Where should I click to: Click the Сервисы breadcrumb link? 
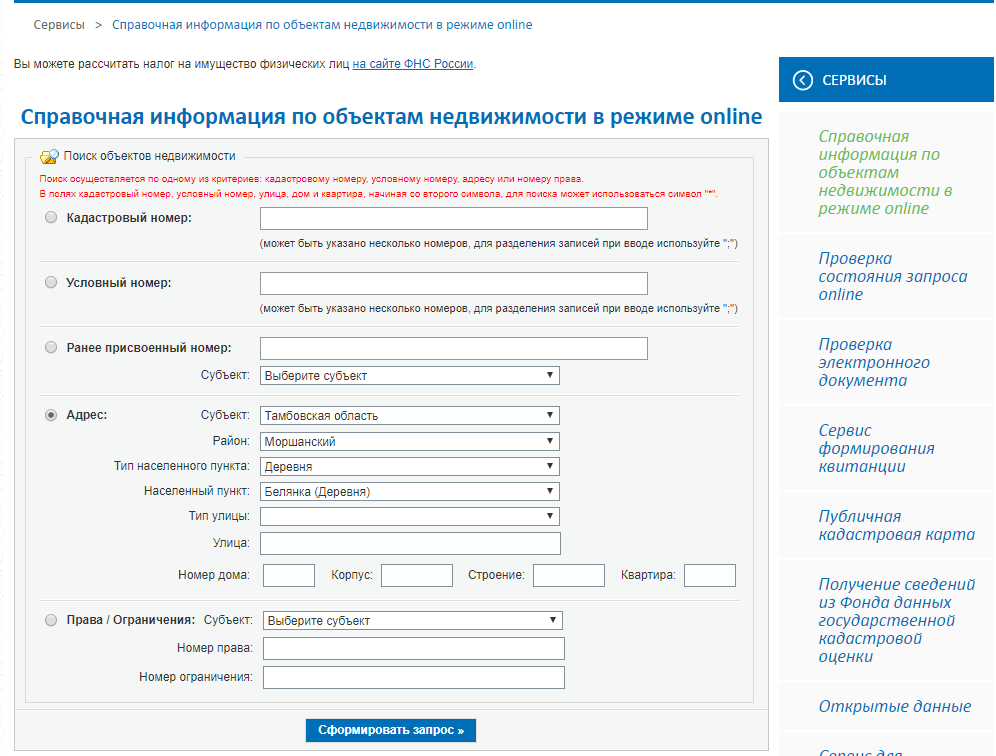[58, 24]
